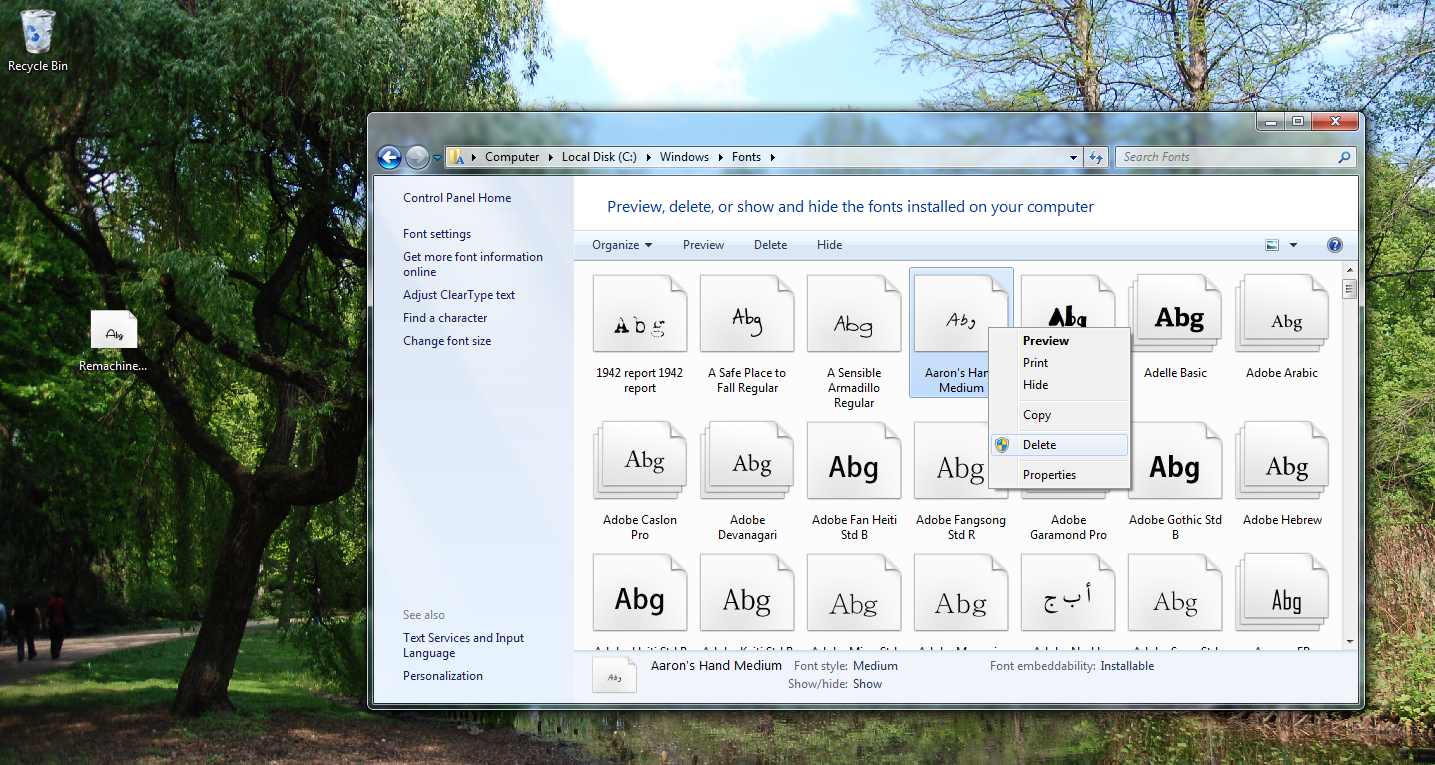Image resolution: width=1435 pixels, height=765 pixels.
Task: Choose Properties from the context menu
Action: point(1059,475)
